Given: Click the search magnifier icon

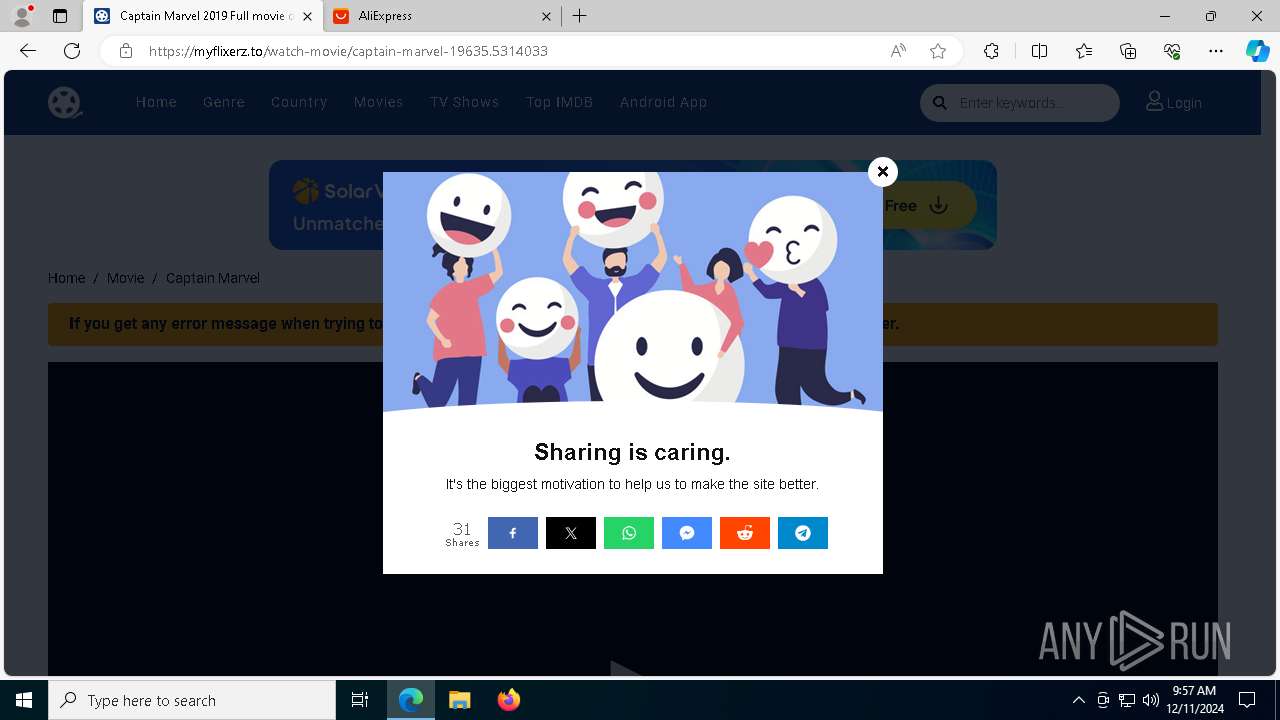Looking at the screenshot, I should (940, 103).
